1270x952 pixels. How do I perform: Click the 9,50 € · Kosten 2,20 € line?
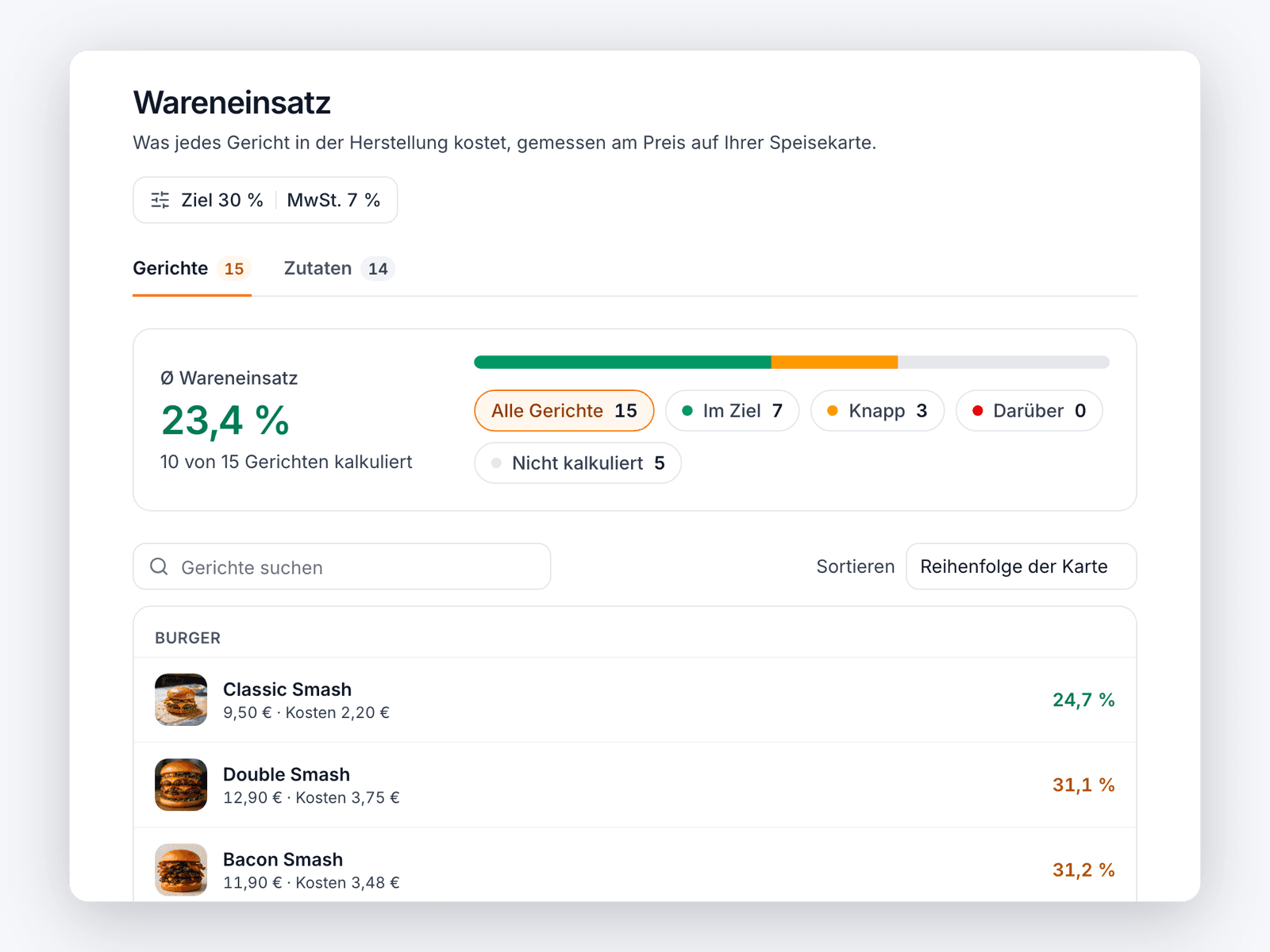tap(306, 712)
